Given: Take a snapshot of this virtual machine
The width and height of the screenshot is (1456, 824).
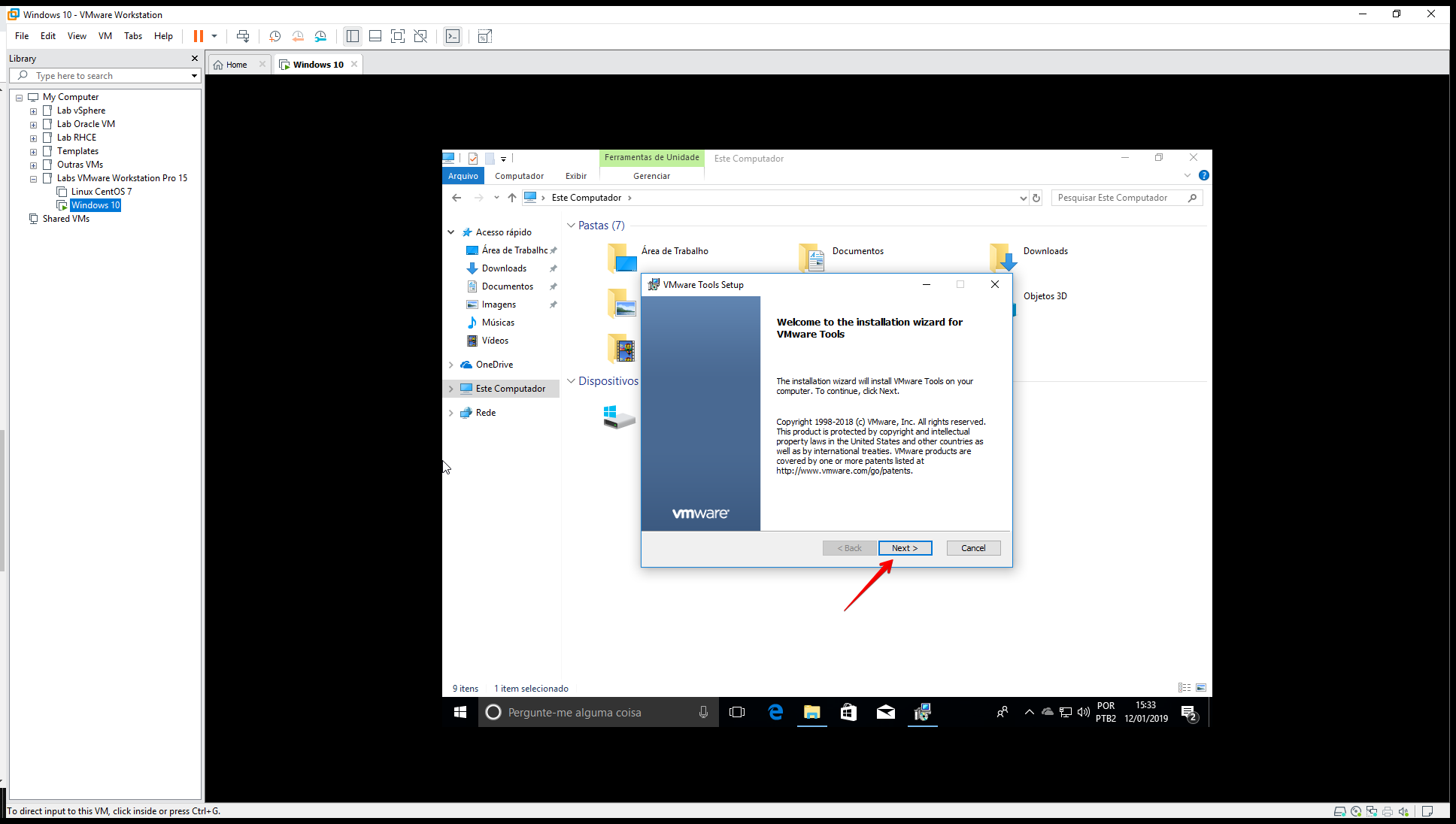Looking at the screenshot, I should coord(275,36).
